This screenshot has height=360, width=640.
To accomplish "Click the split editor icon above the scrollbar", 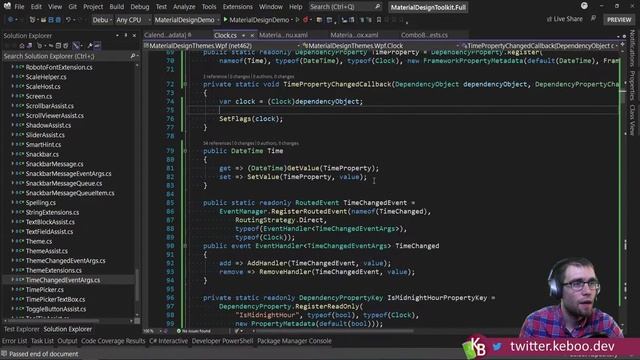I will [x=622, y=45].
